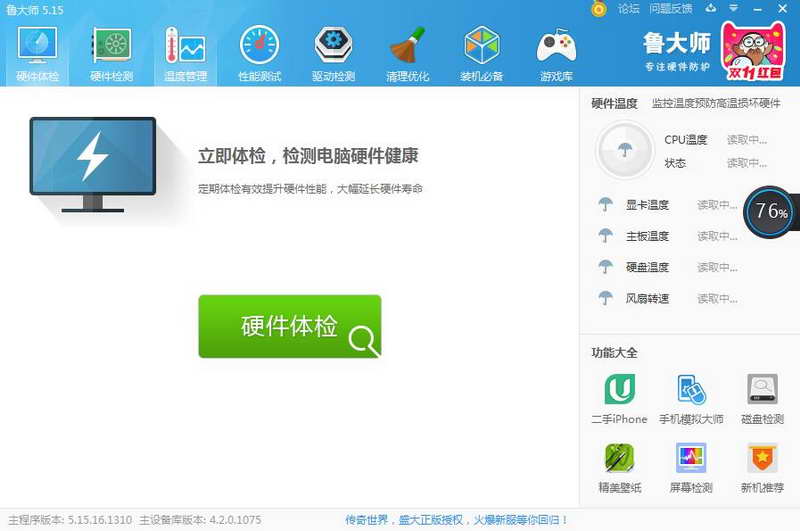
Task: Open the 磁盘检测 disk check icon
Action: [x=762, y=389]
